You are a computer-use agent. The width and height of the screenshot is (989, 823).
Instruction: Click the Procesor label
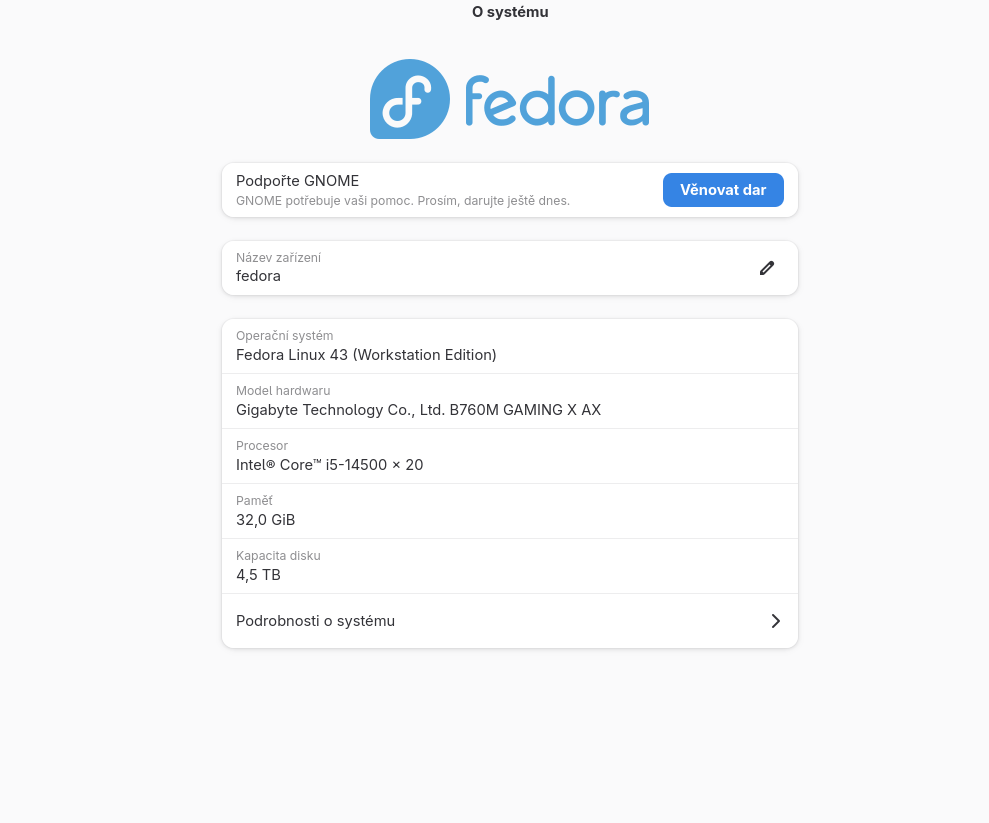(262, 446)
